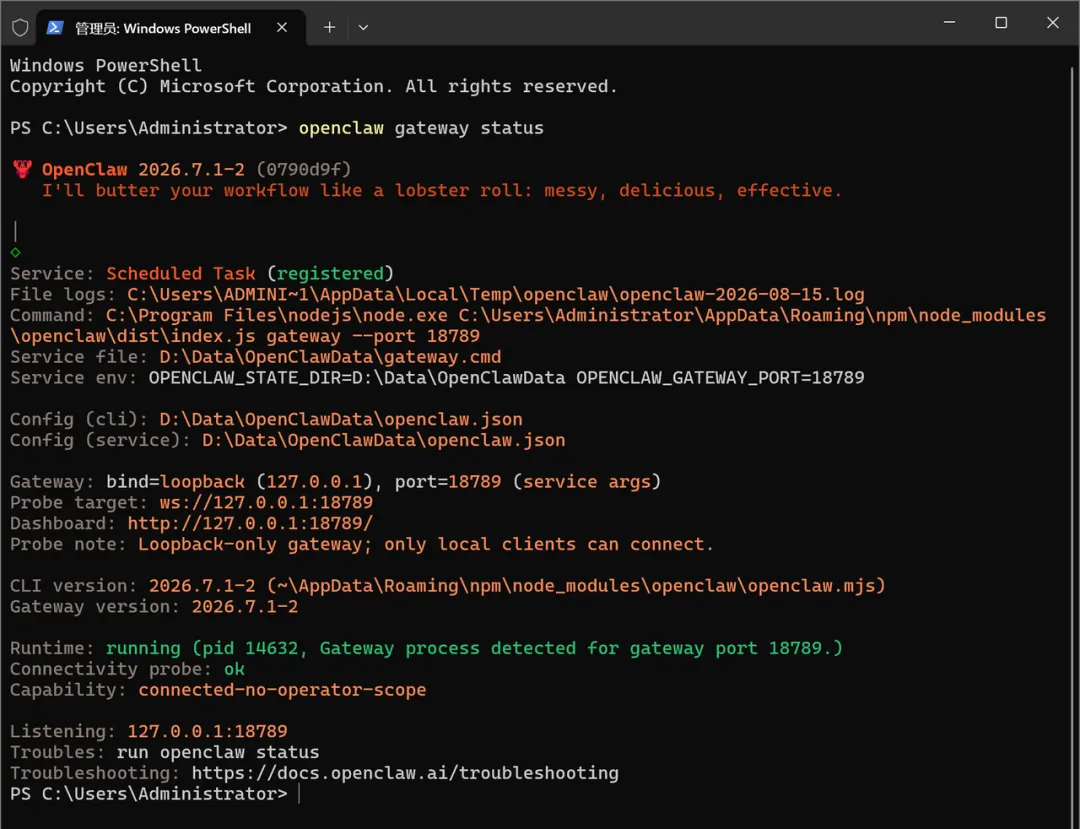The height and width of the screenshot is (829, 1080).
Task: Click Gateway version 2026.7.1-2 value
Action: pos(245,607)
